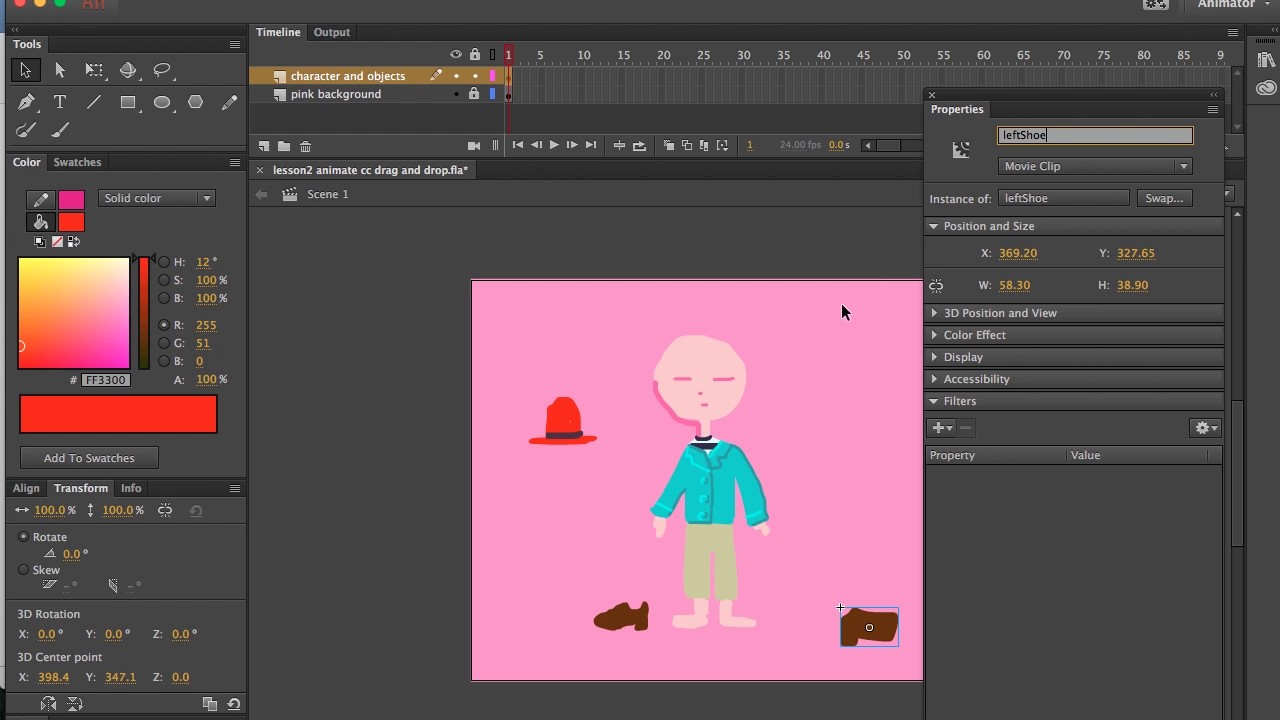Delete the selected layer with trash icon
Viewport: 1280px width, 720px height.
(306, 146)
